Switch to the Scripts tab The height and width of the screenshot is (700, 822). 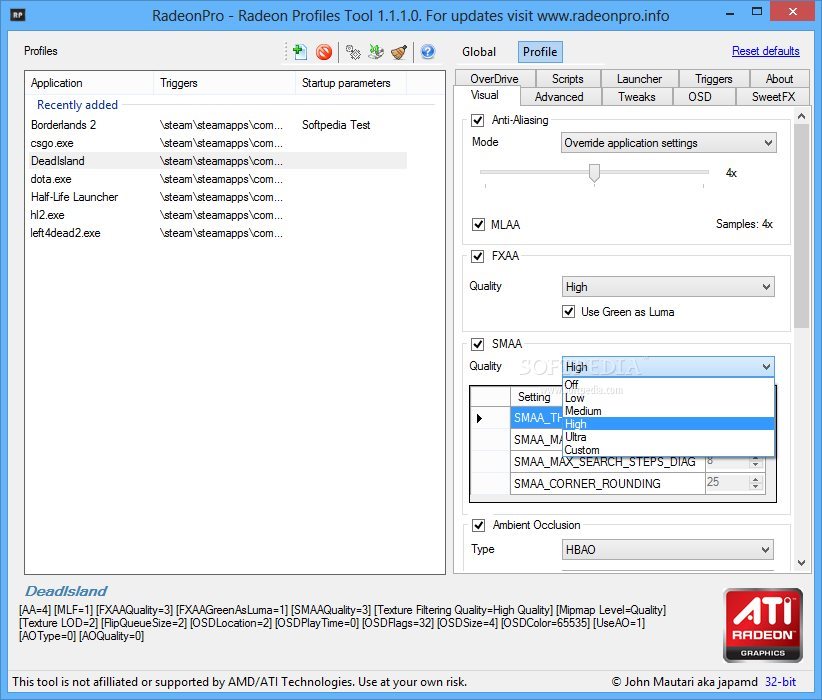click(568, 79)
